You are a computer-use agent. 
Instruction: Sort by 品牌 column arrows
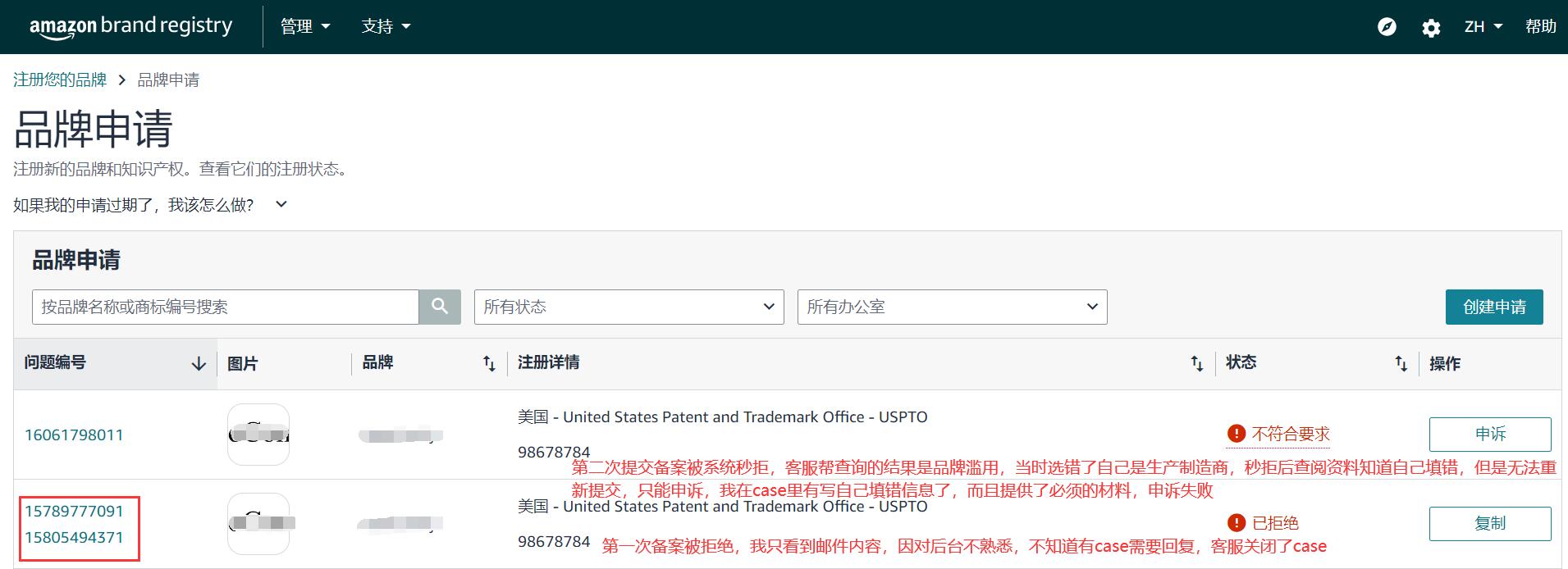click(489, 363)
